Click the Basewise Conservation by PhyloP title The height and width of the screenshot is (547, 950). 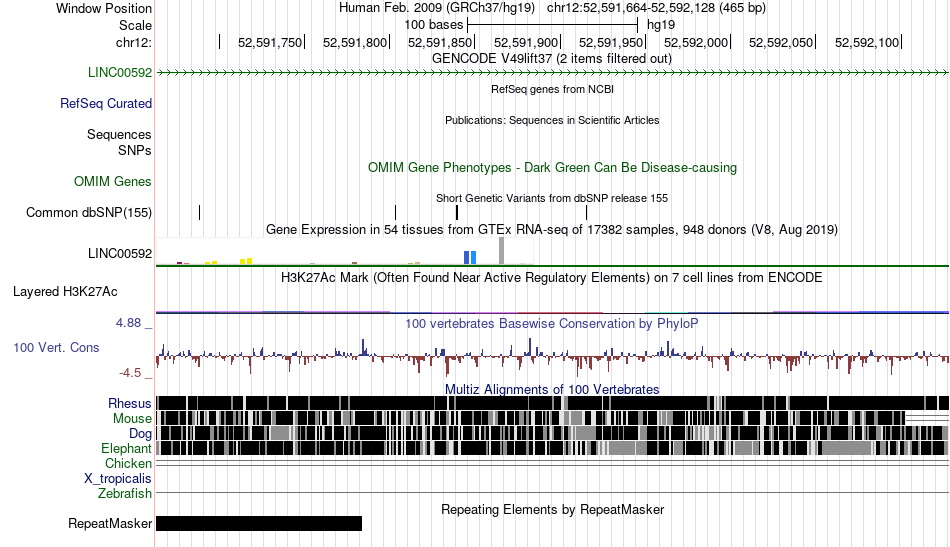point(552,323)
